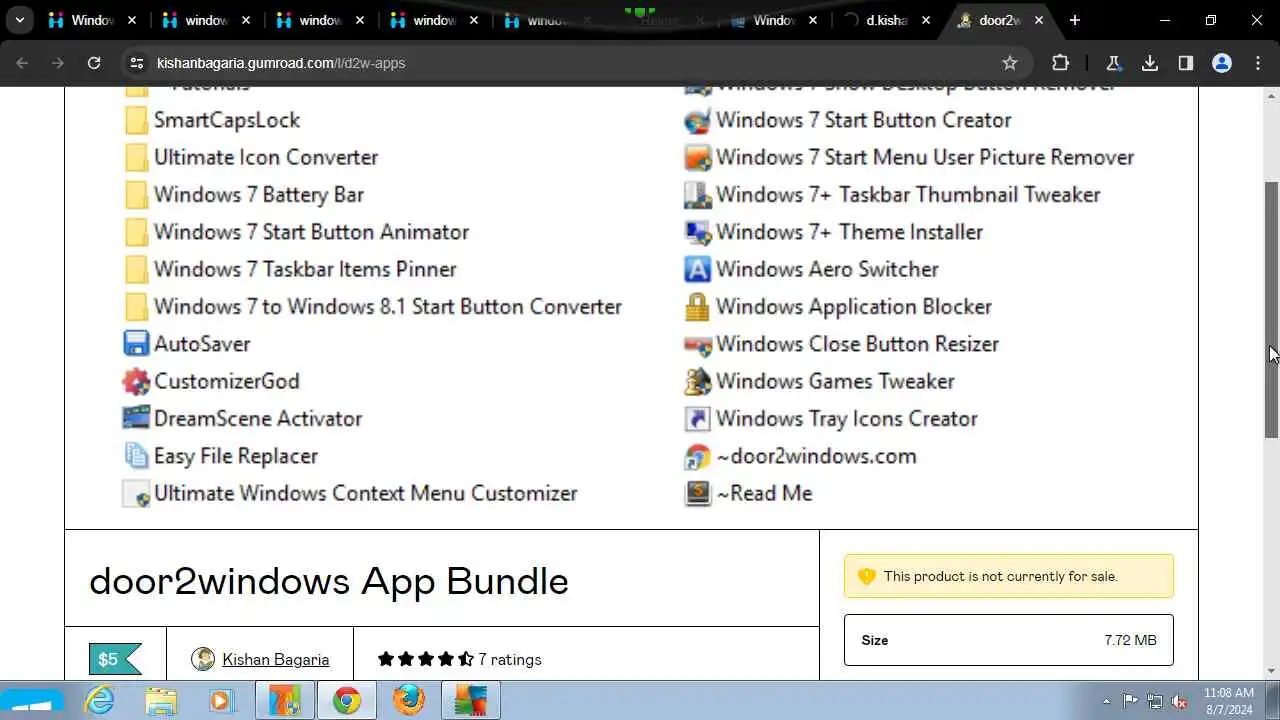Open Firefox from the taskbar
1280x720 pixels.
(409, 701)
